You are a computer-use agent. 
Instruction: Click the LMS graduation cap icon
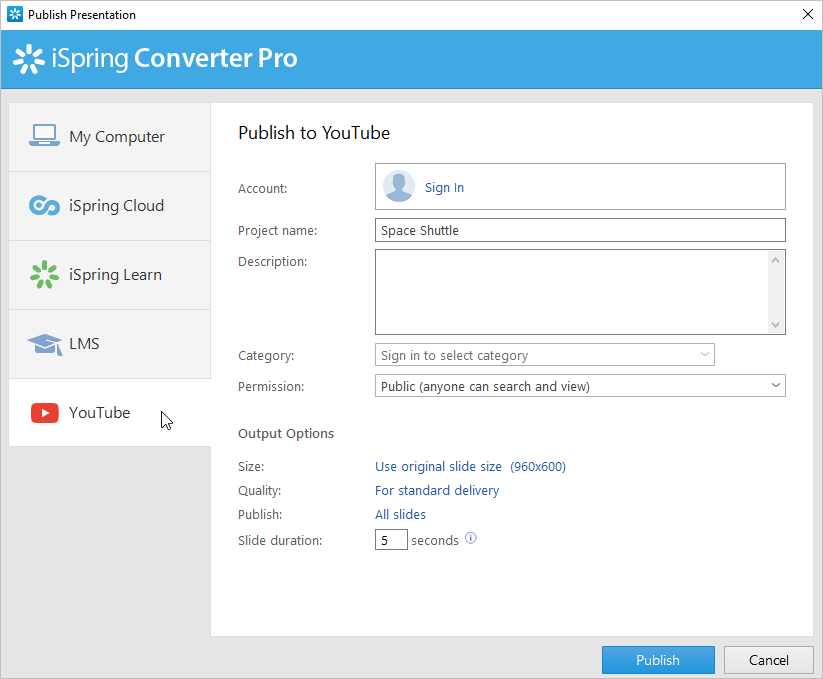click(x=45, y=344)
